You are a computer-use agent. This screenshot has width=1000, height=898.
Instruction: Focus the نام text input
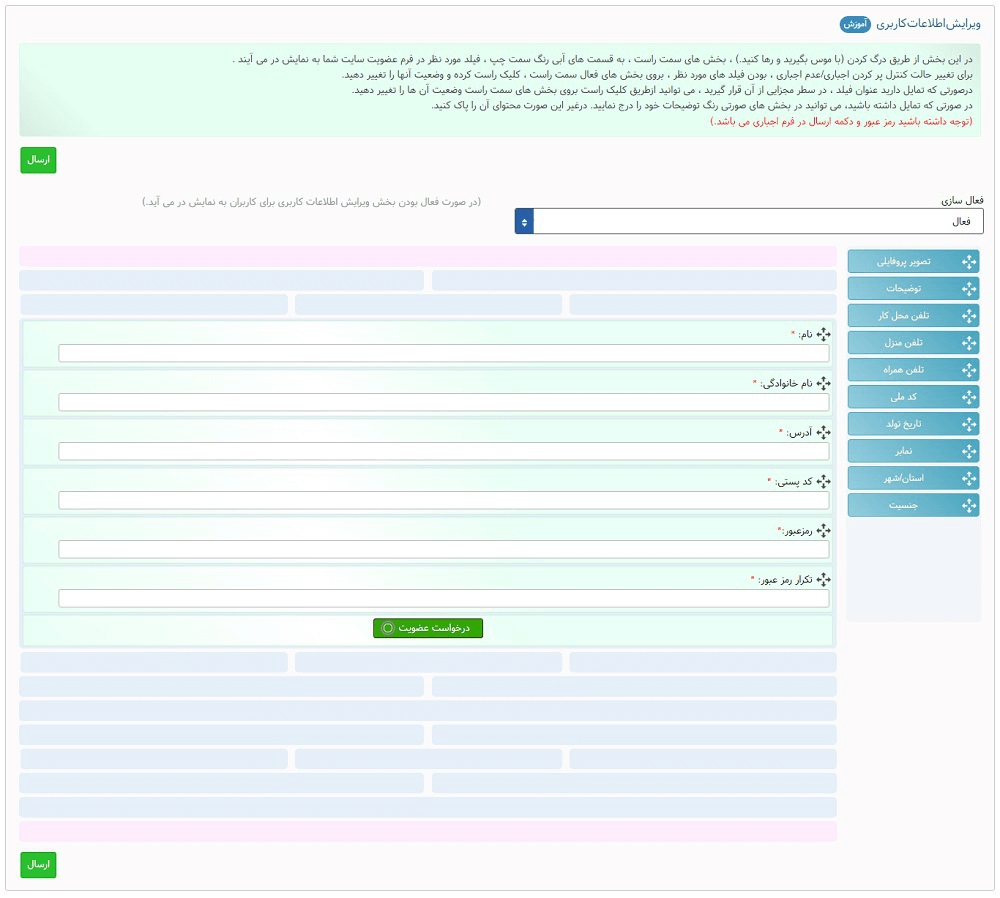(443, 353)
